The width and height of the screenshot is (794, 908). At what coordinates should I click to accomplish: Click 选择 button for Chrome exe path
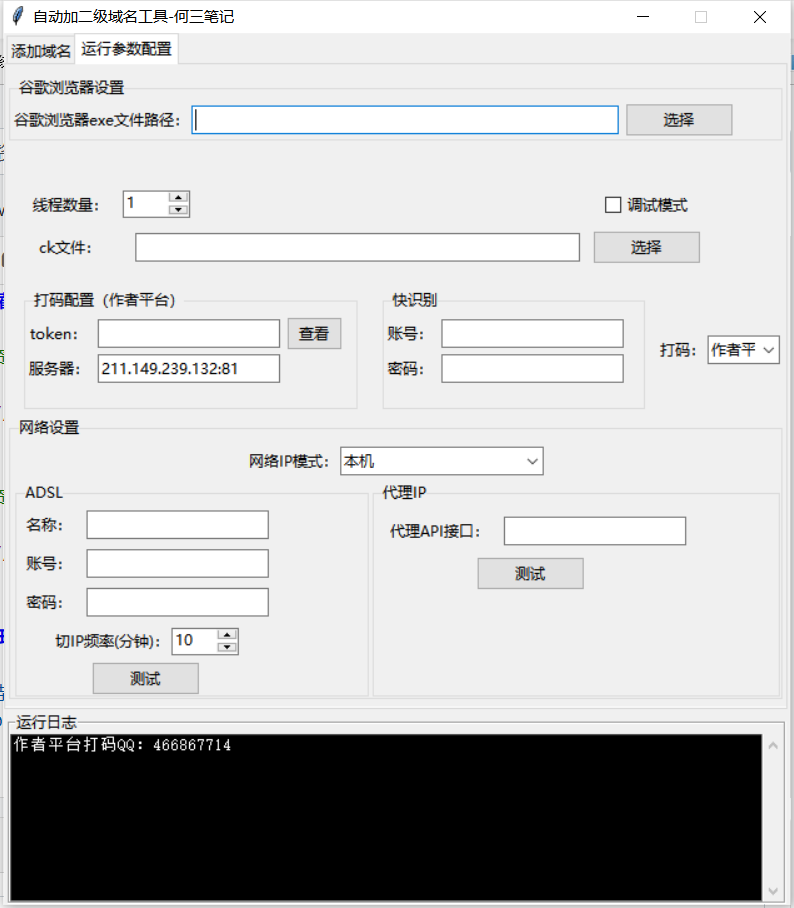click(x=679, y=120)
